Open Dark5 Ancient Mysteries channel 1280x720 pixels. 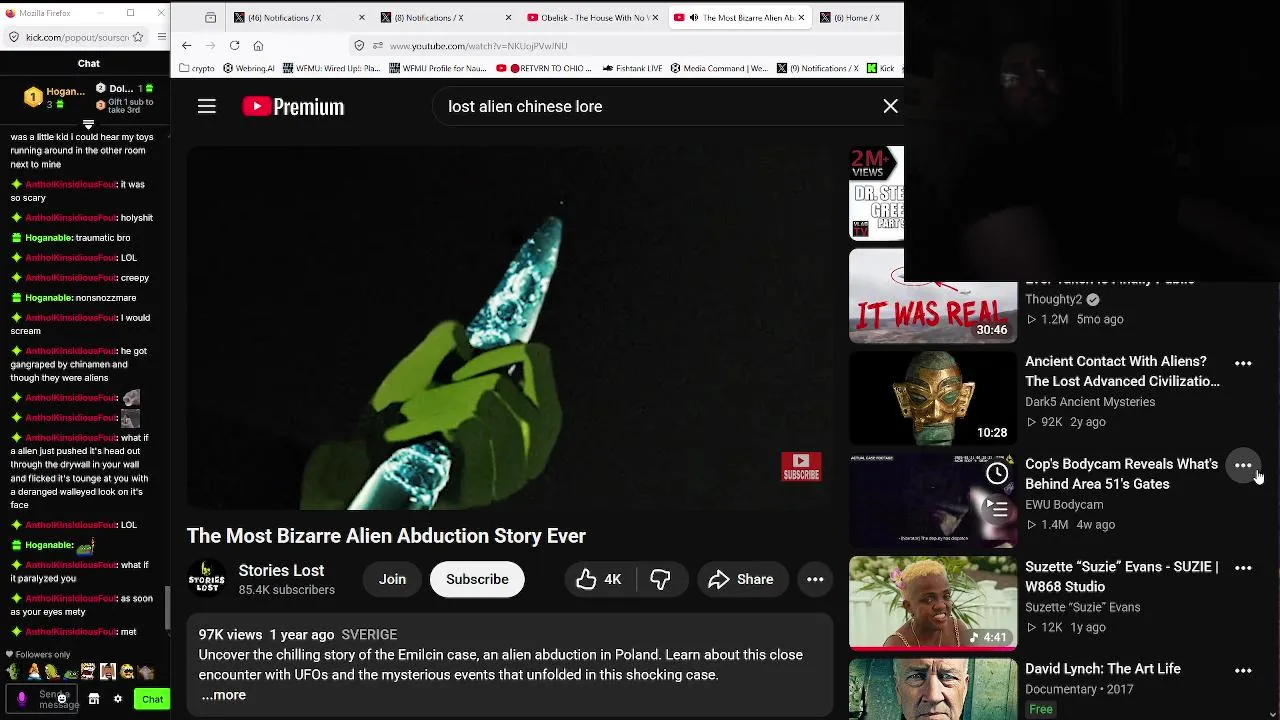click(1090, 402)
